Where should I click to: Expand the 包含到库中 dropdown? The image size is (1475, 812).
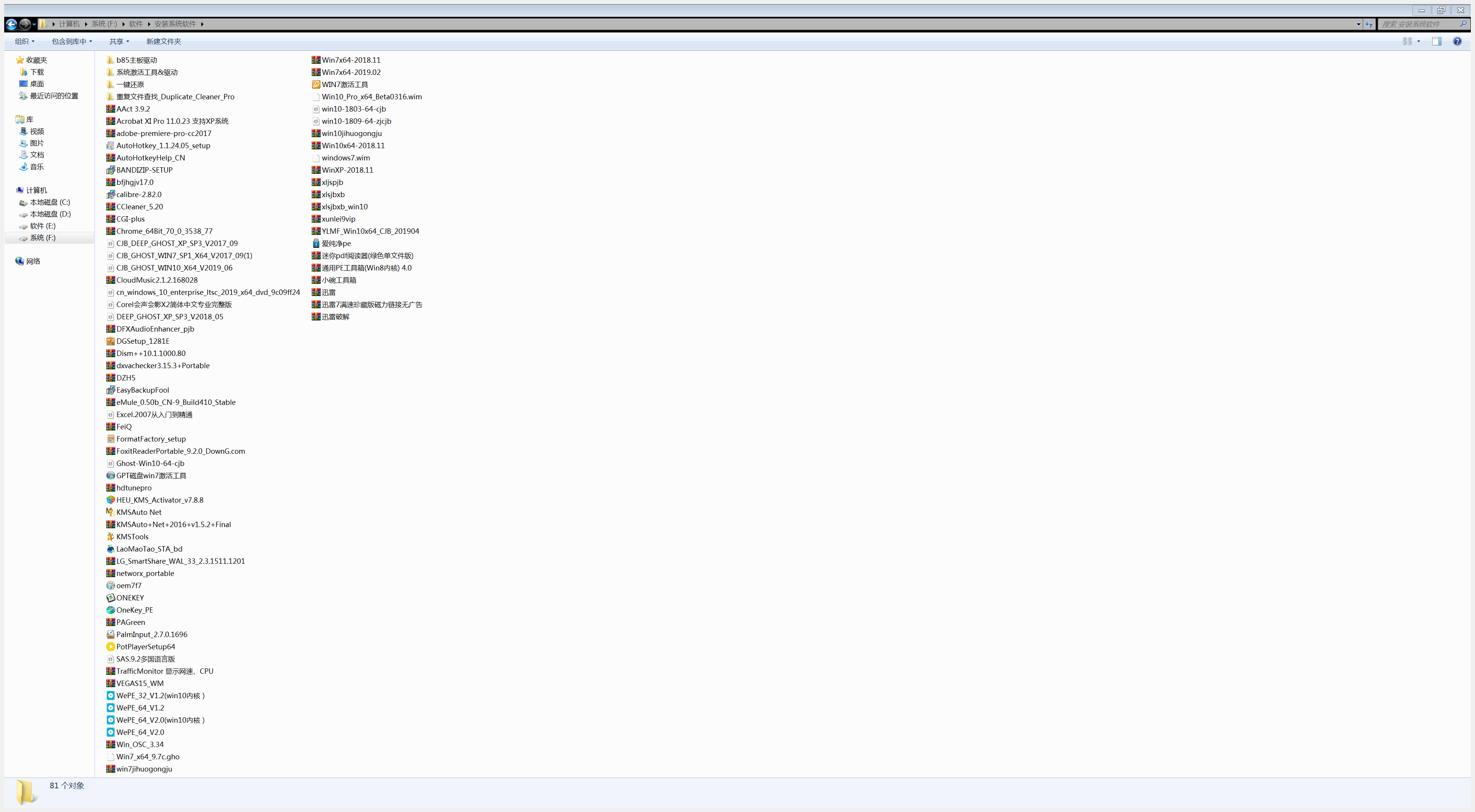pos(72,41)
